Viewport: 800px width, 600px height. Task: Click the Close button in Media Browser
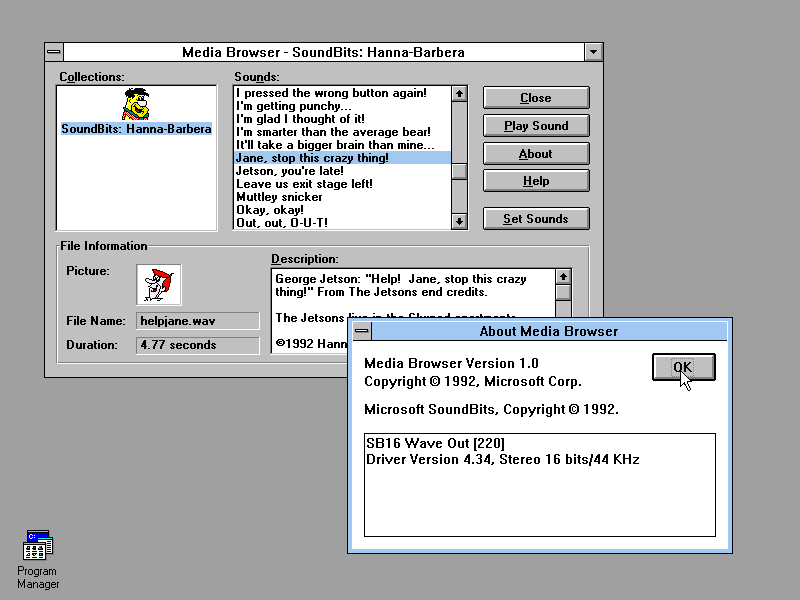click(536, 97)
